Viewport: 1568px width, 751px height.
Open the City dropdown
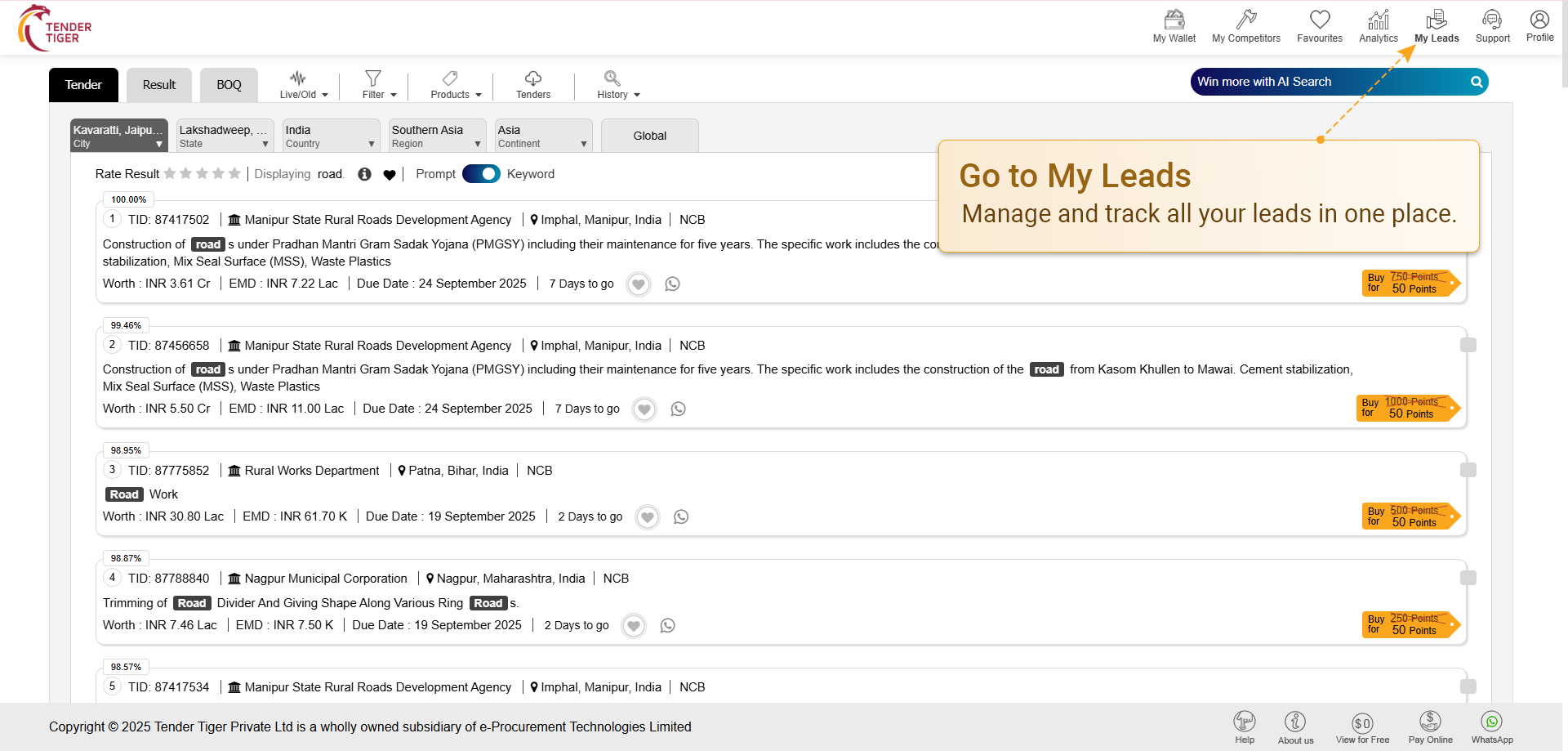point(118,136)
